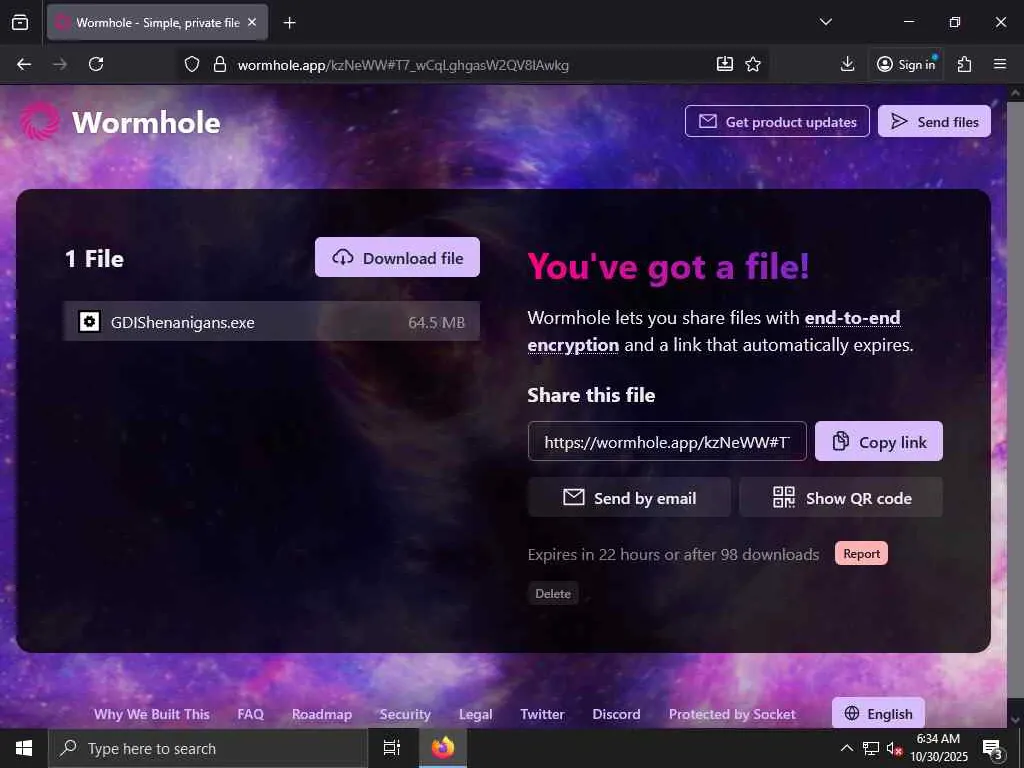1024x768 pixels.
Task: Open Firefox downloads panel
Action: 847,64
